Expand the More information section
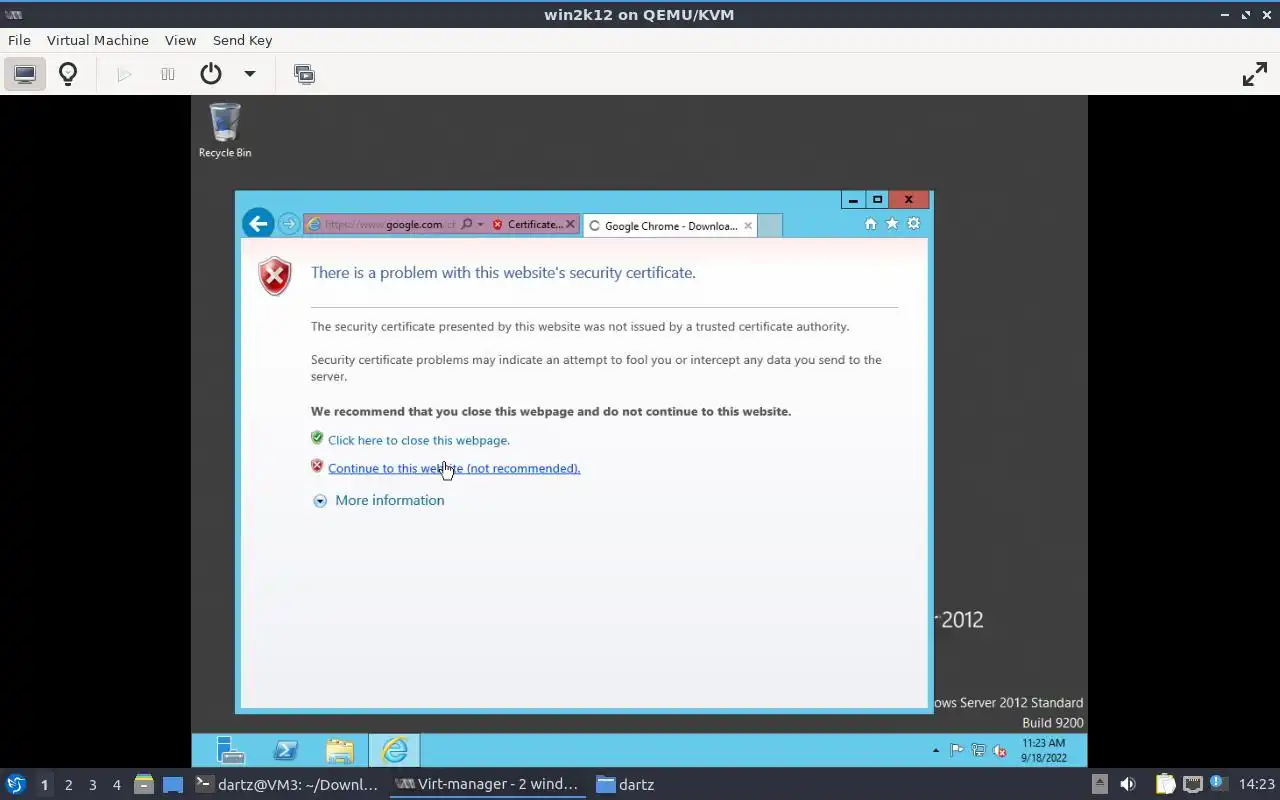Image resolution: width=1280 pixels, height=800 pixels. pos(379,500)
